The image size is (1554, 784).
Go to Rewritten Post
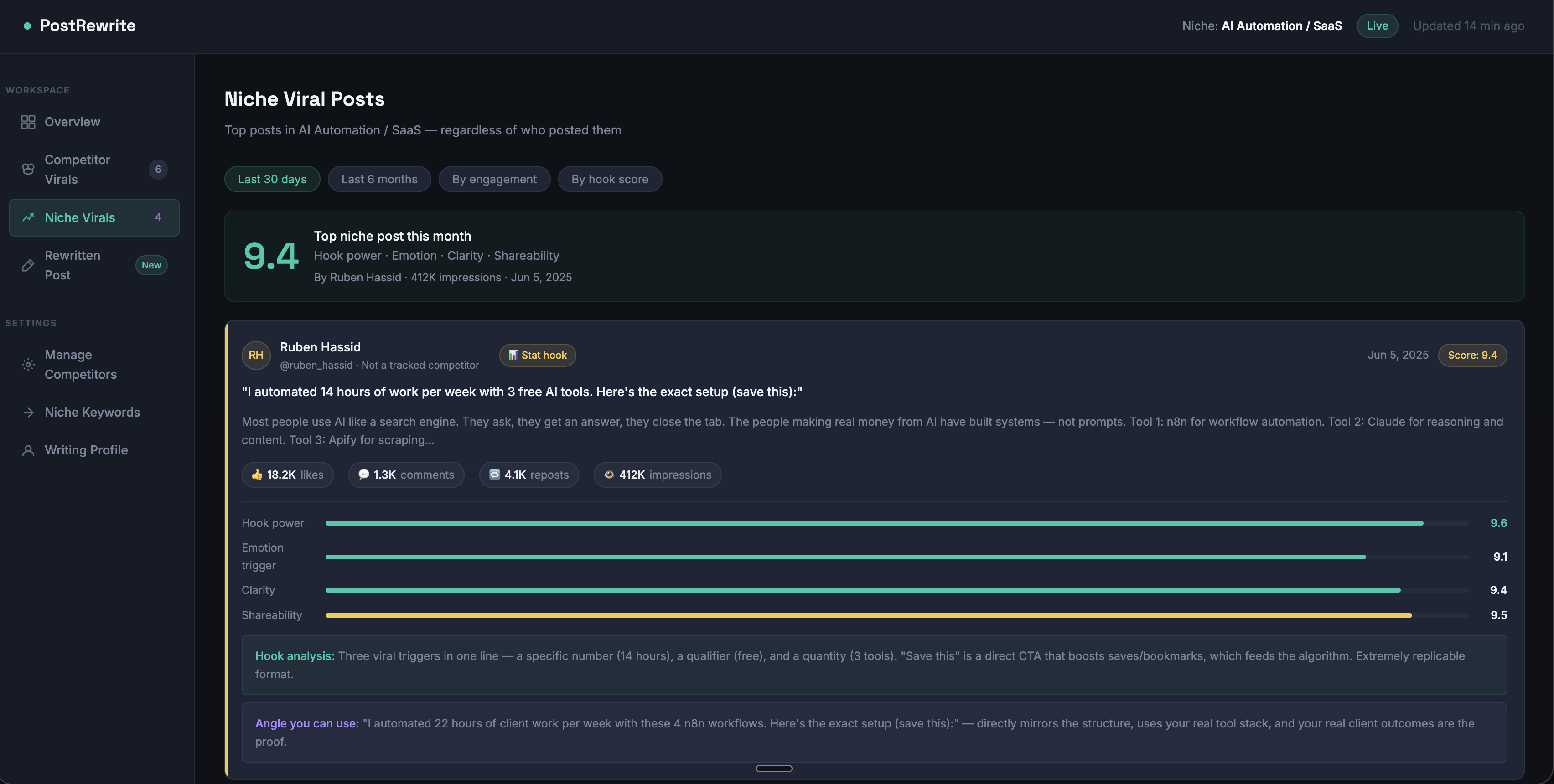click(94, 265)
